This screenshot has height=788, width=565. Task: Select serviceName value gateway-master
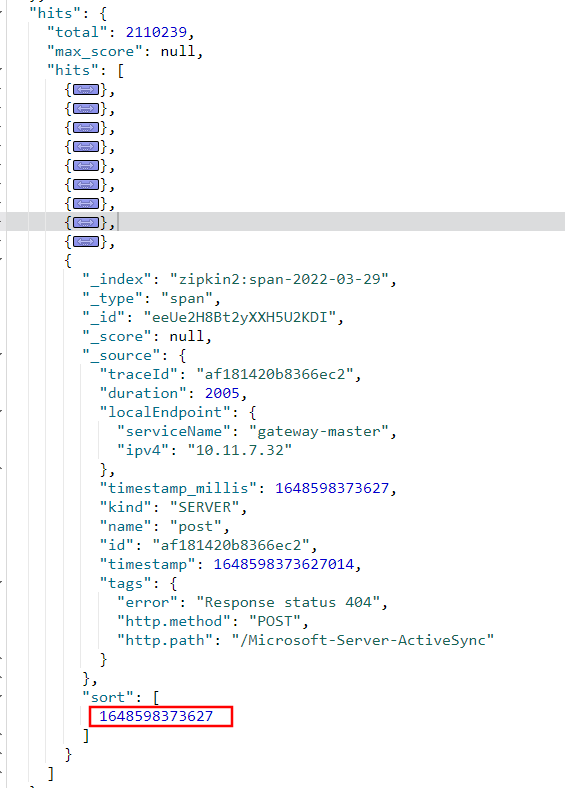click(x=319, y=432)
